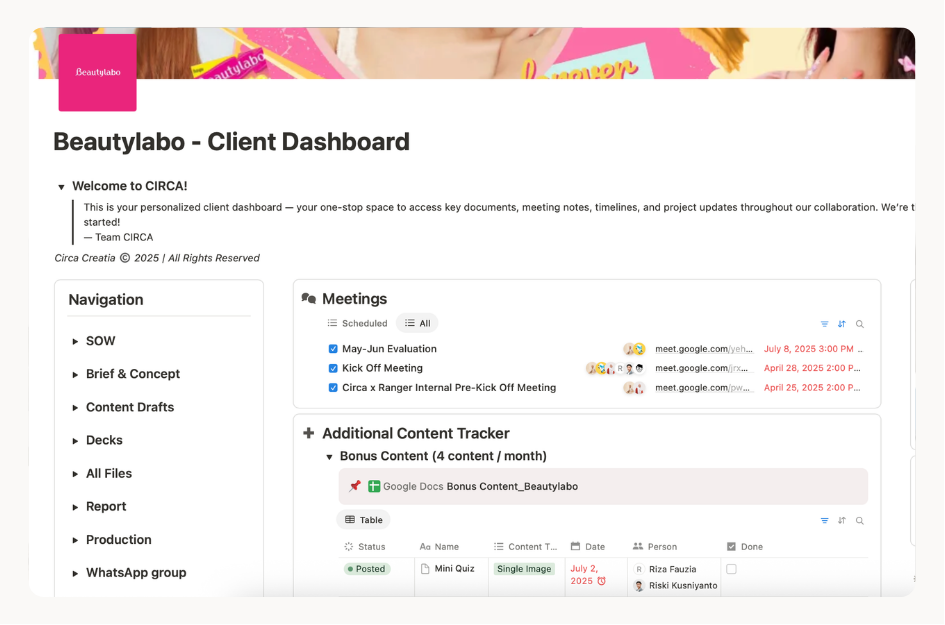The image size is (945, 625).
Task: Click the Meetings chat bubbles icon
Action: tap(309, 298)
